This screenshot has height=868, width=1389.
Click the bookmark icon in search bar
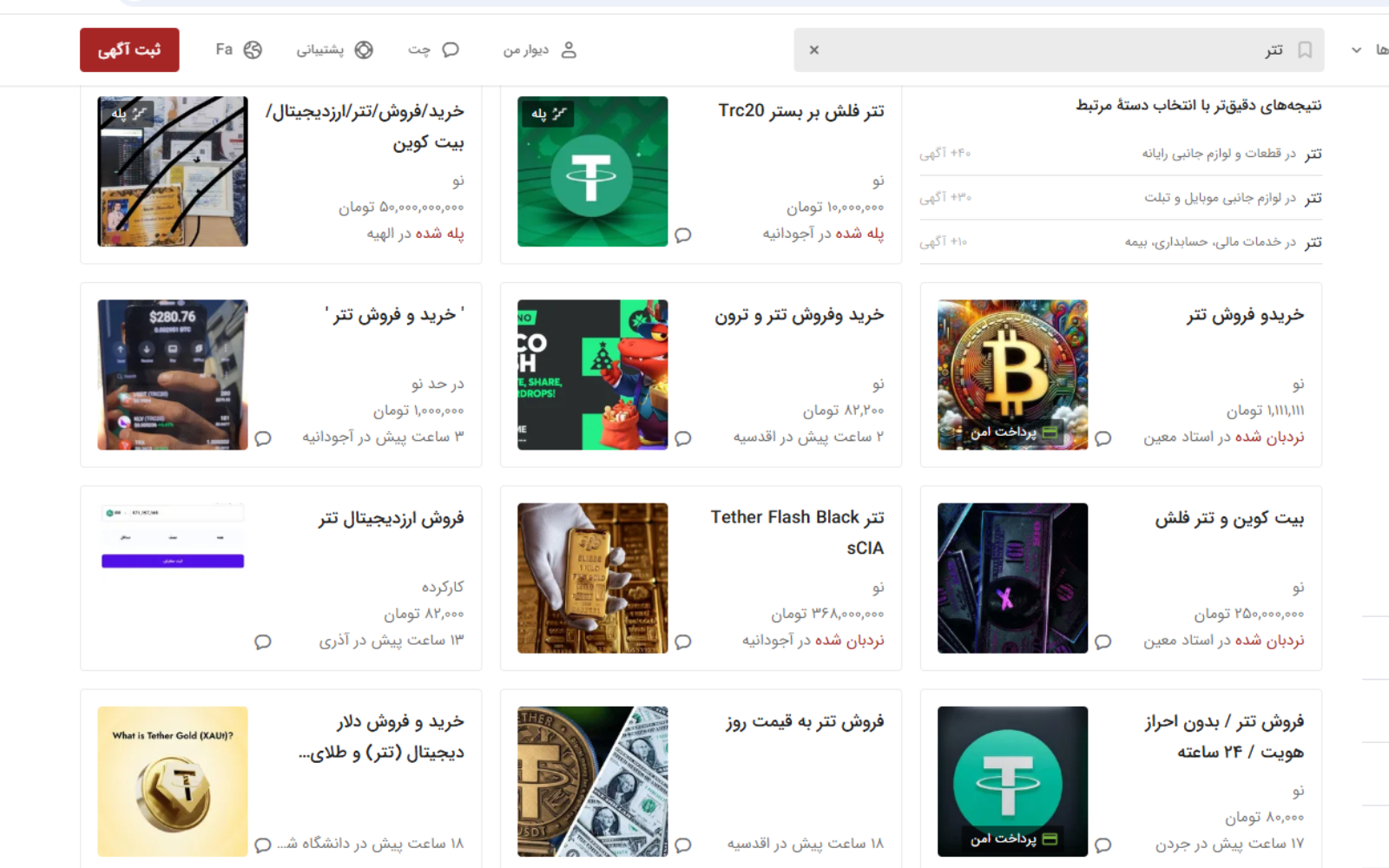1304,50
